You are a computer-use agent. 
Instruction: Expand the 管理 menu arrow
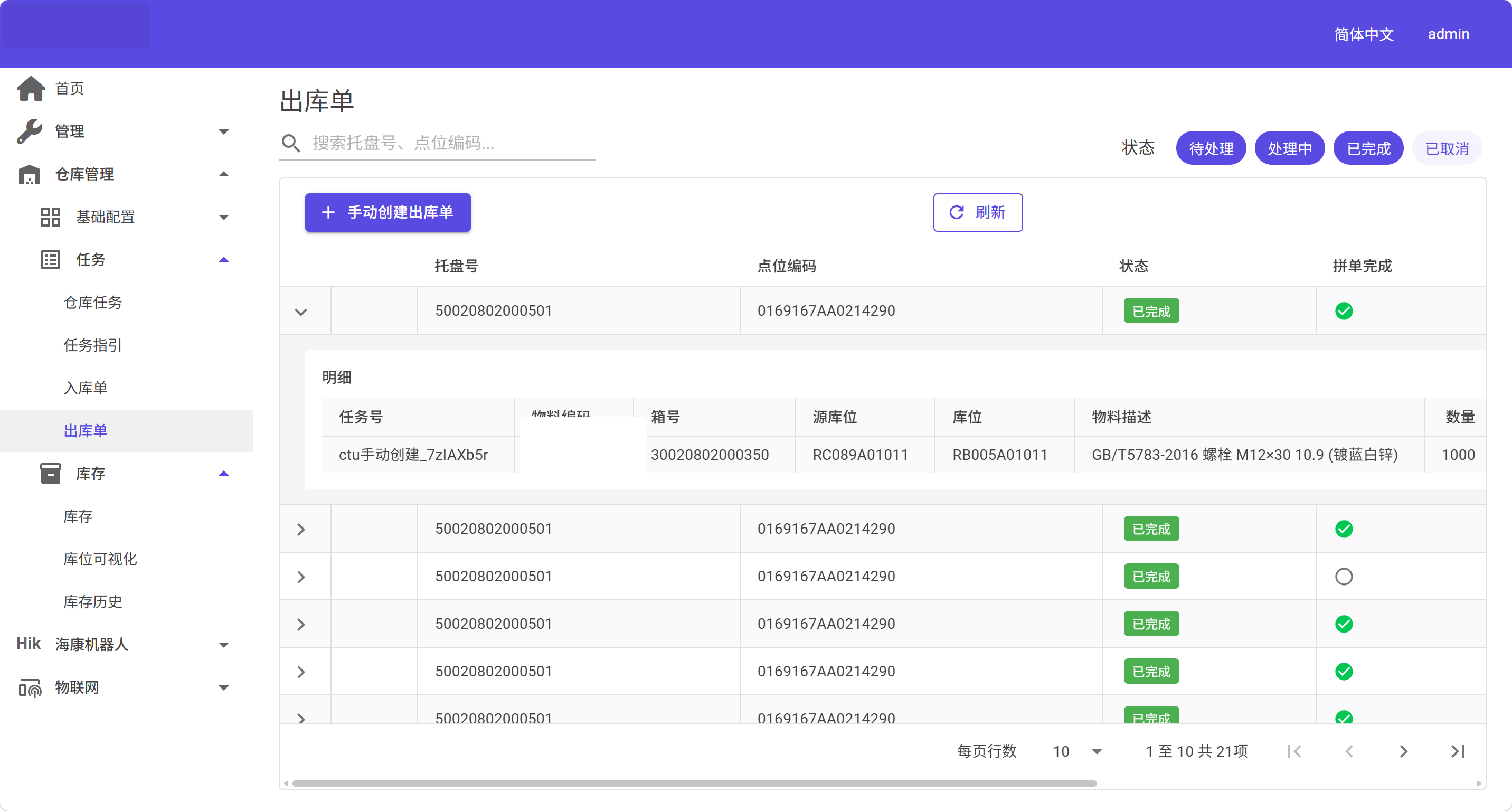[x=224, y=131]
